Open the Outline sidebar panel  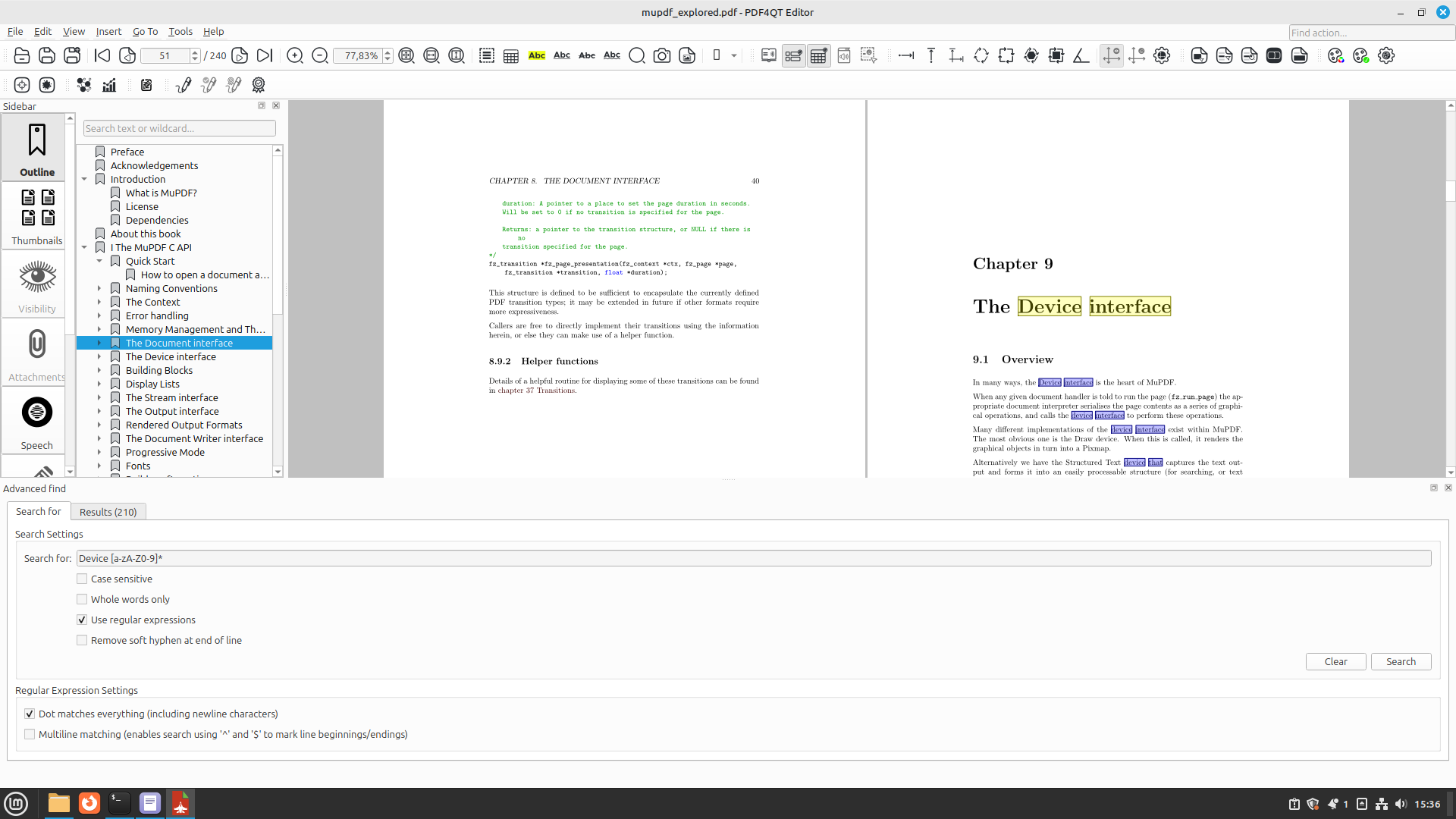click(x=37, y=149)
